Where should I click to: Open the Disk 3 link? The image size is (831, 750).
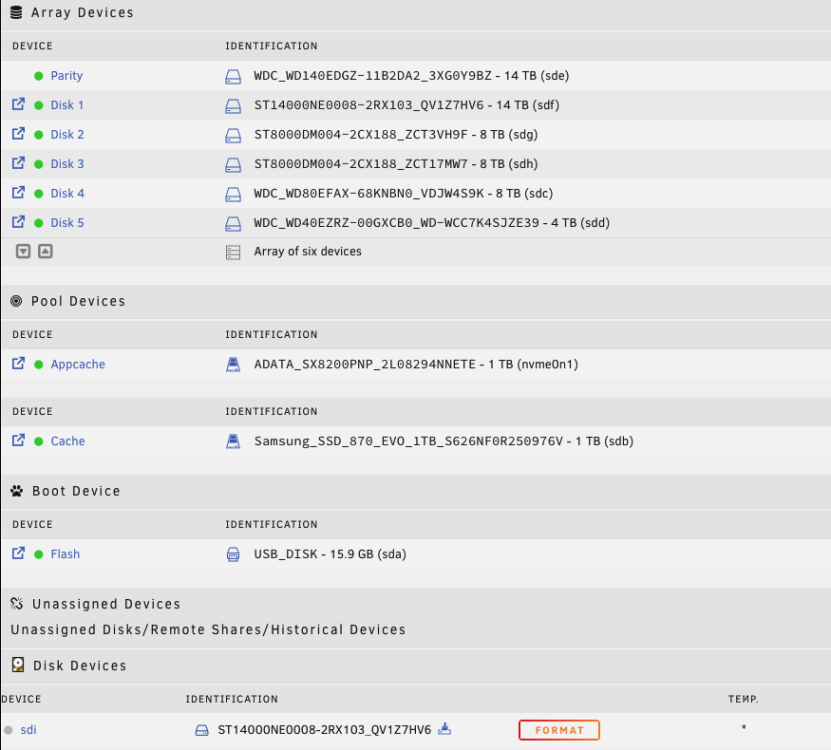pyautogui.click(x=67, y=164)
